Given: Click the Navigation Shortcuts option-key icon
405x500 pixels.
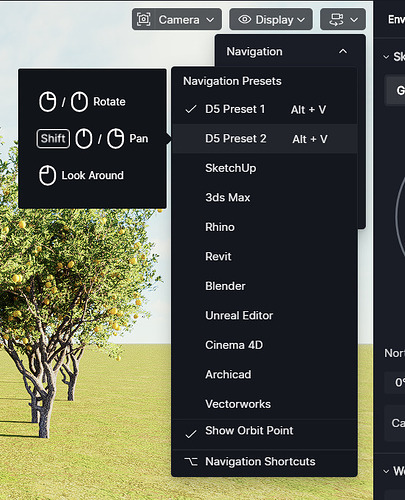Looking at the screenshot, I should [x=191, y=462].
